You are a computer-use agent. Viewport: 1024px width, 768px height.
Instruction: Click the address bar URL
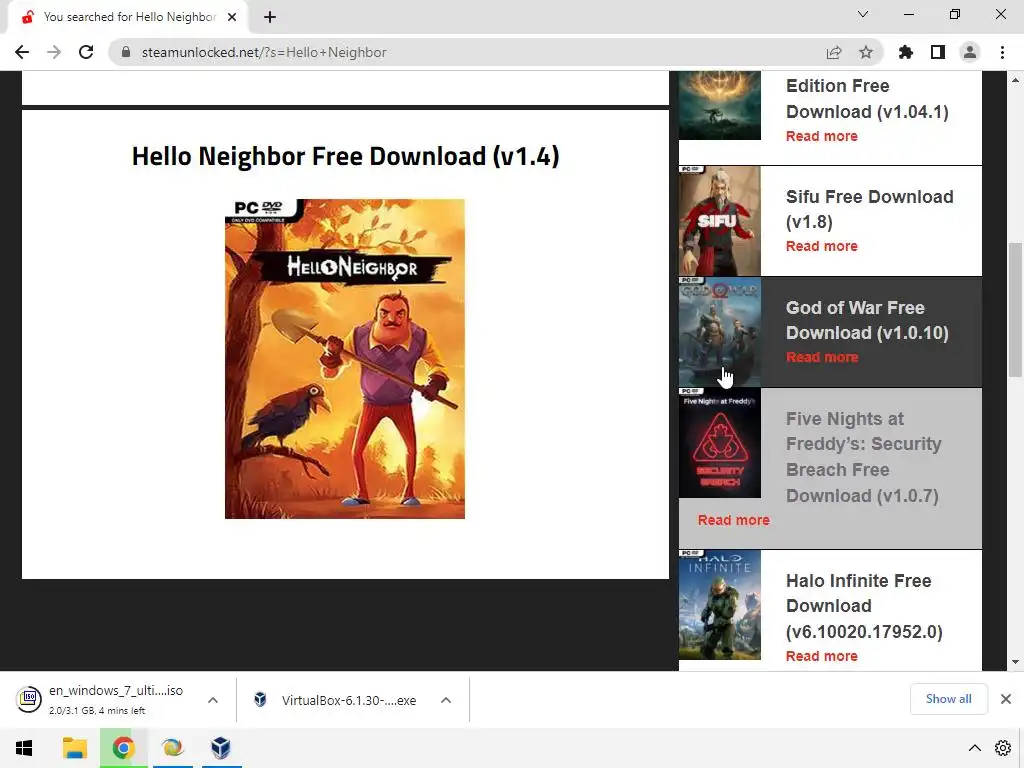[x=264, y=52]
